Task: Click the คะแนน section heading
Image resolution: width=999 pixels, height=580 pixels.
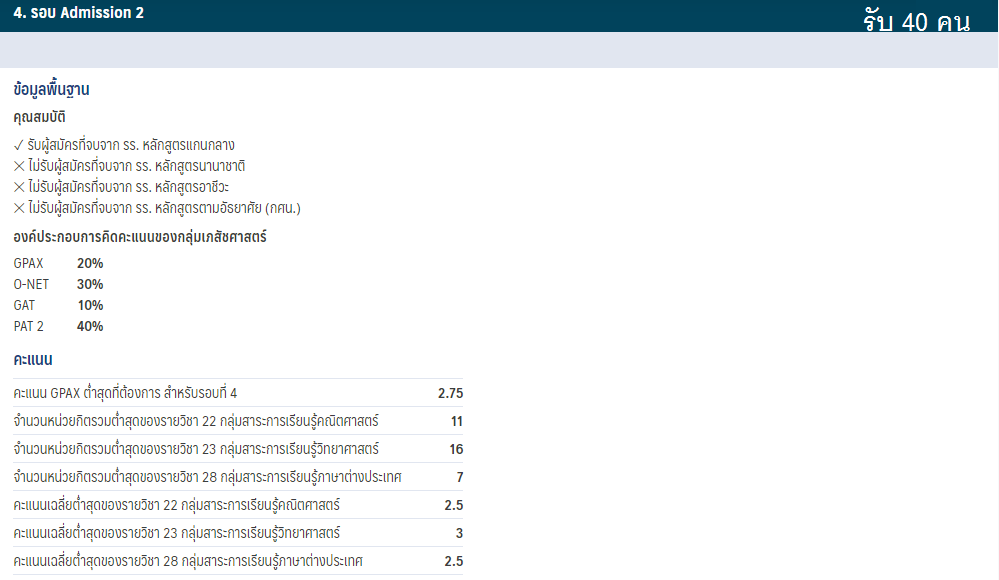Action: pyautogui.click(x=33, y=359)
